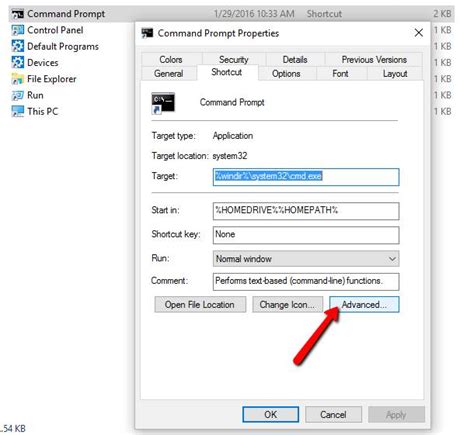Screen dimensions: 474x435
Task: Switch to the General tab
Action: pos(169,73)
